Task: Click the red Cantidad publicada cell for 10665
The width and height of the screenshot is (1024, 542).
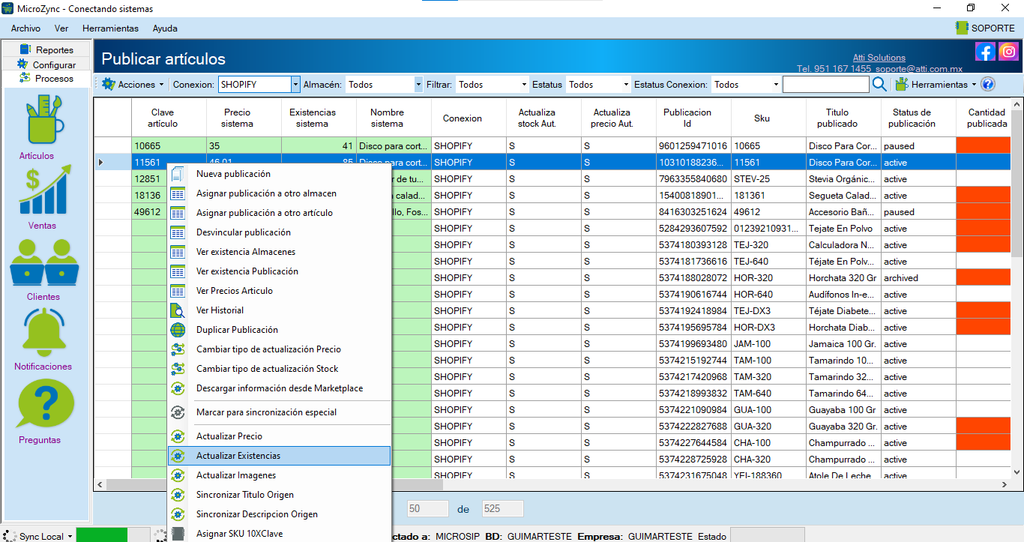Action: pos(984,146)
